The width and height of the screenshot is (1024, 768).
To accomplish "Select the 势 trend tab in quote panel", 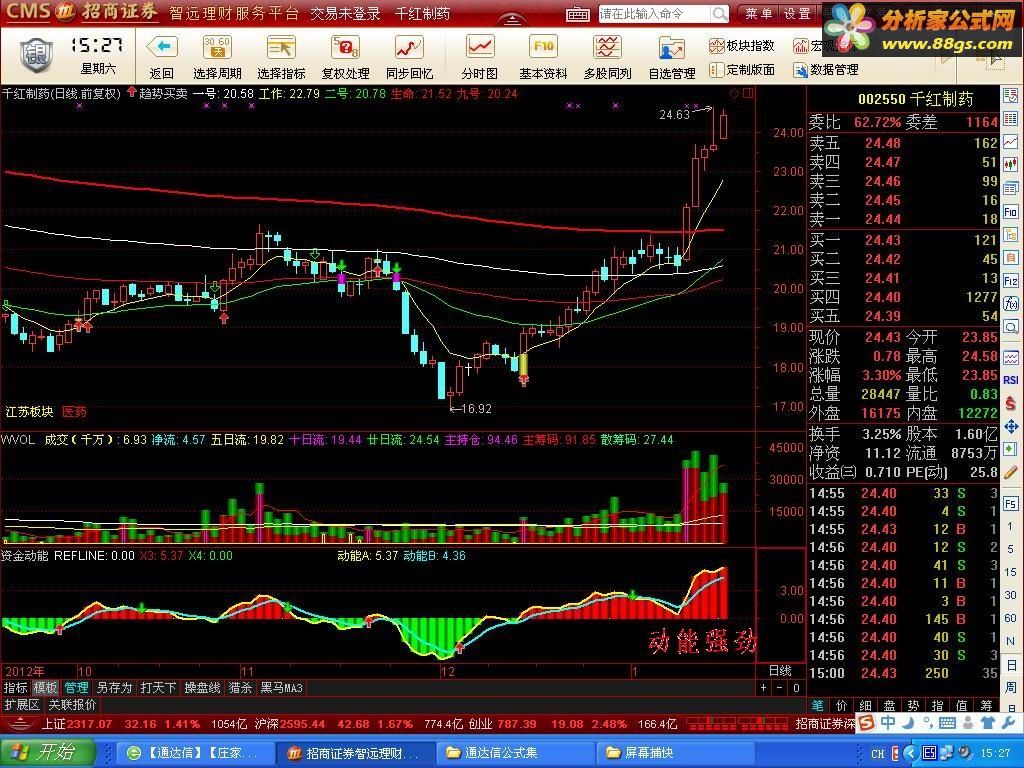I will [x=913, y=705].
